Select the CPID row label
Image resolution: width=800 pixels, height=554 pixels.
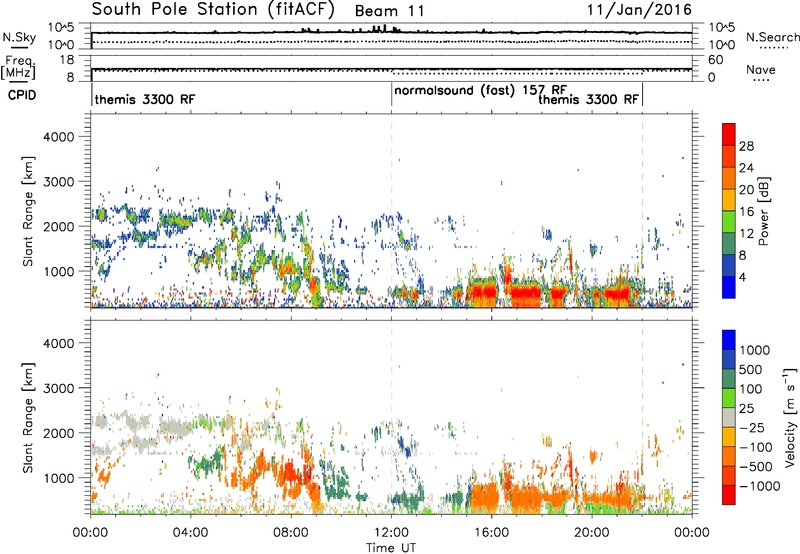22,95
